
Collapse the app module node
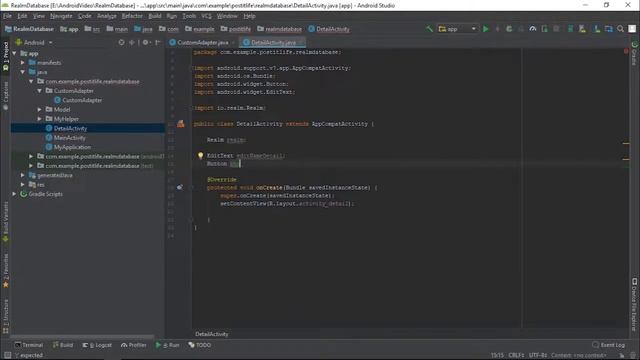click(x=15, y=53)
